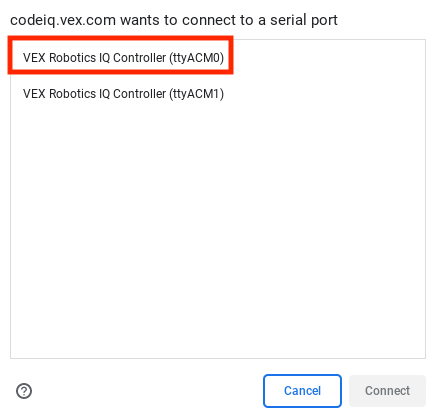Click the Cancel button

coord(302,391)
